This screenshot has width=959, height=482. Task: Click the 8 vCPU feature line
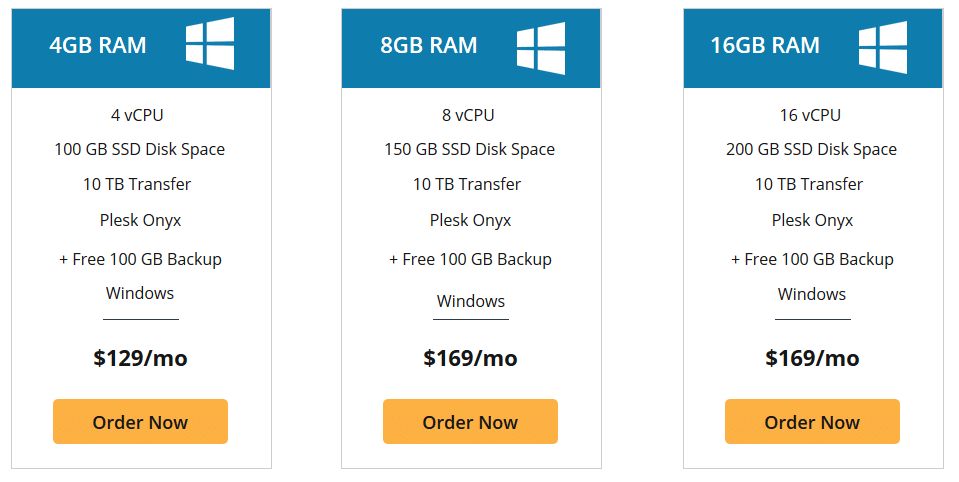click(x=468, y=115)
